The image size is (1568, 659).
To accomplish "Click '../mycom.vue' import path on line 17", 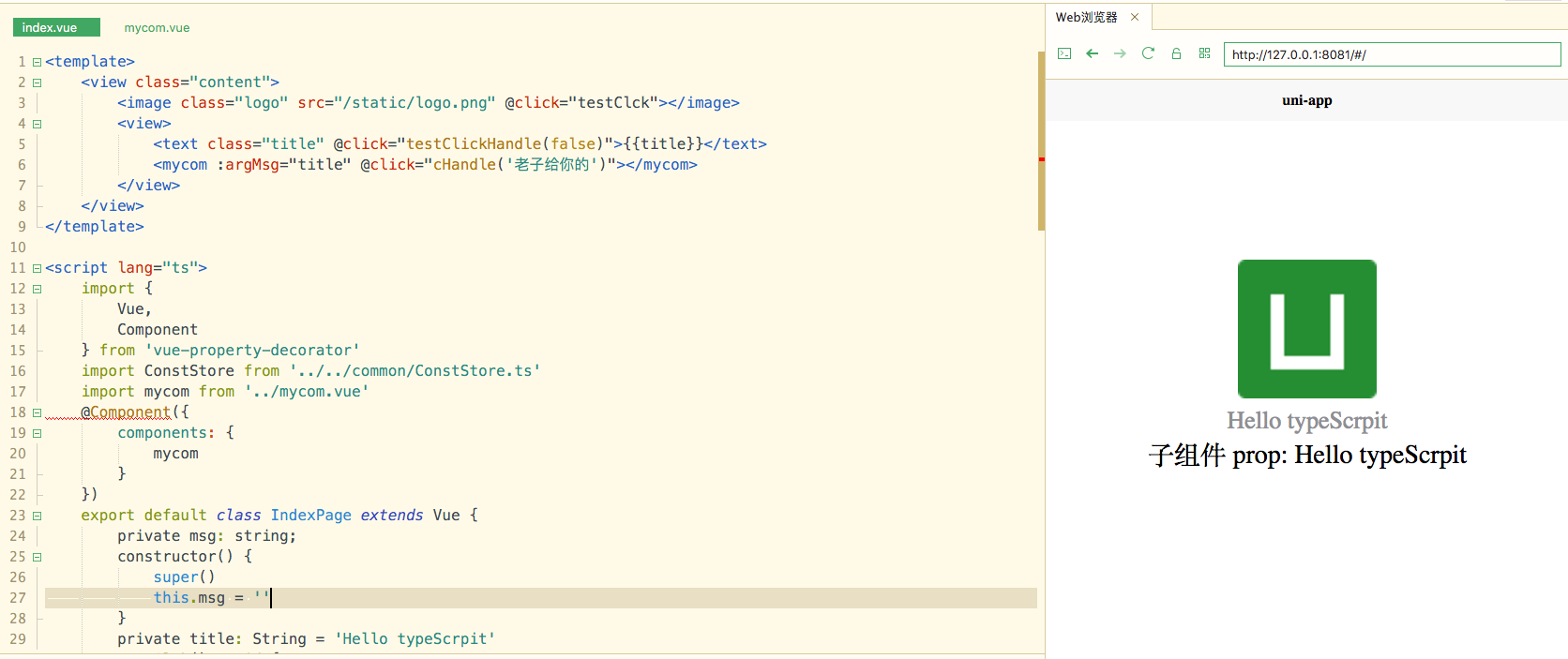I will click(x=307, y=391).
